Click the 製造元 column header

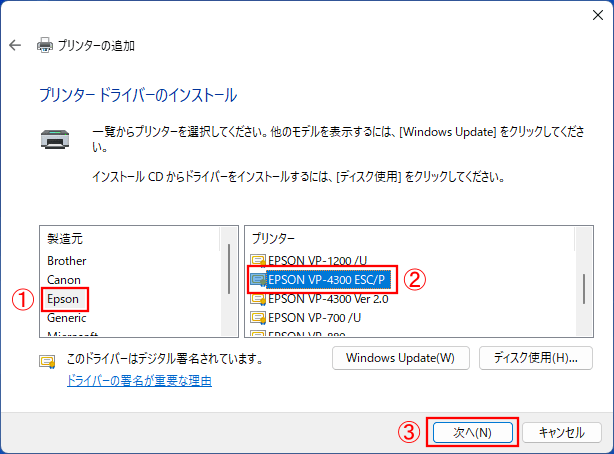[x=65, y=239]
